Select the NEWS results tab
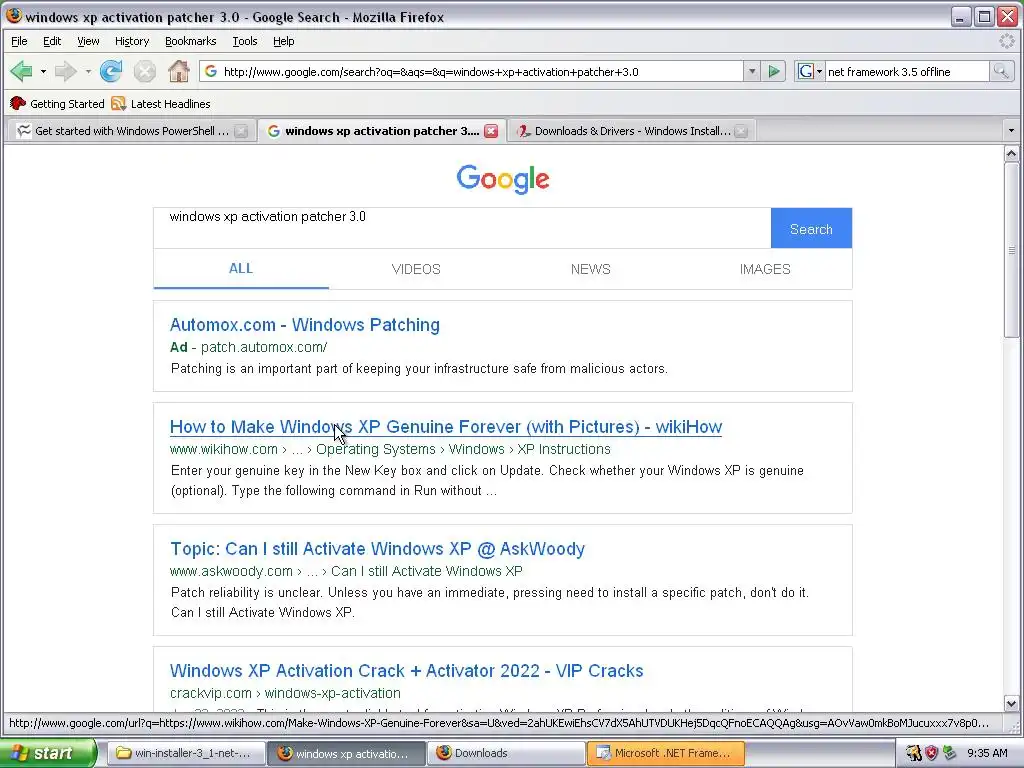 (590, 269)
